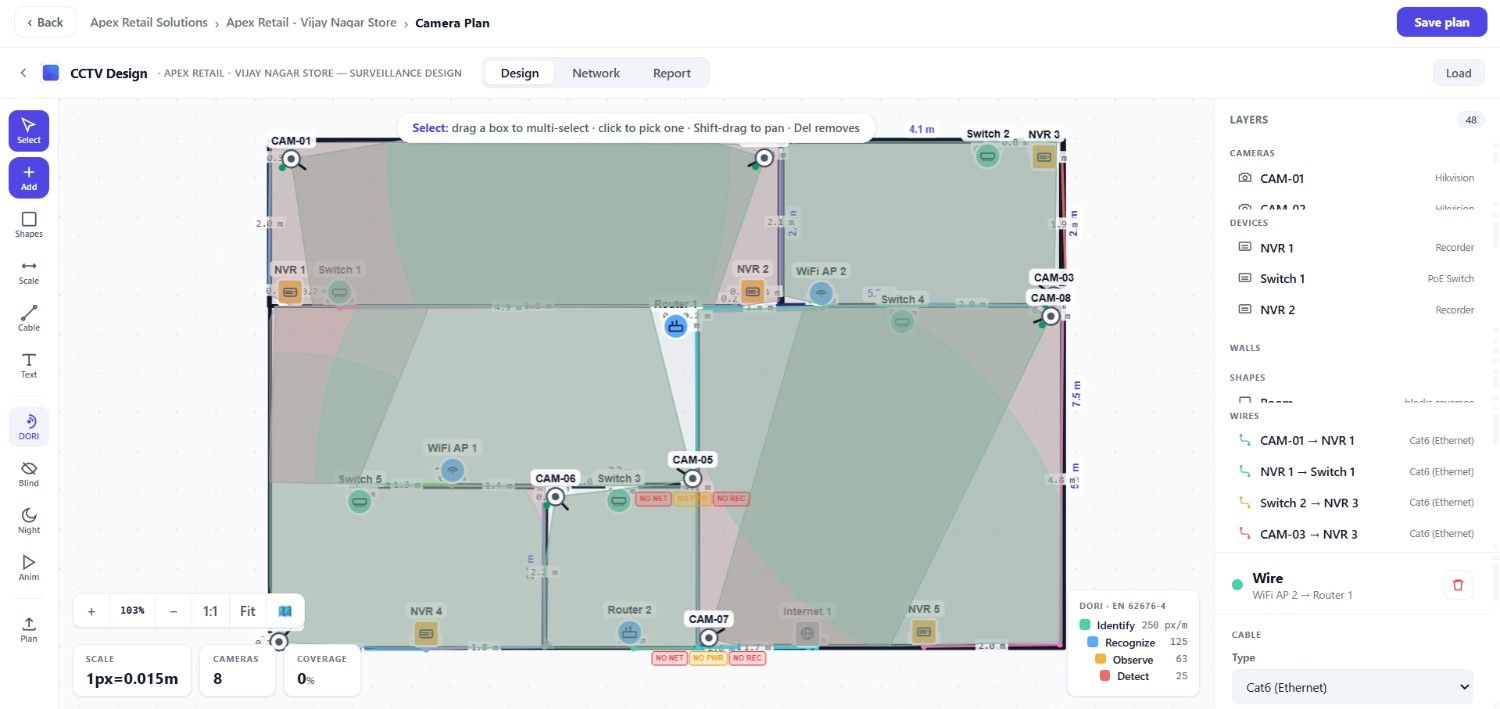The height and width of the screenshot is (709, 1500).
Task: Select Switch 2 → NVR 3 wire row
Action: click(x=1355, y=502)
